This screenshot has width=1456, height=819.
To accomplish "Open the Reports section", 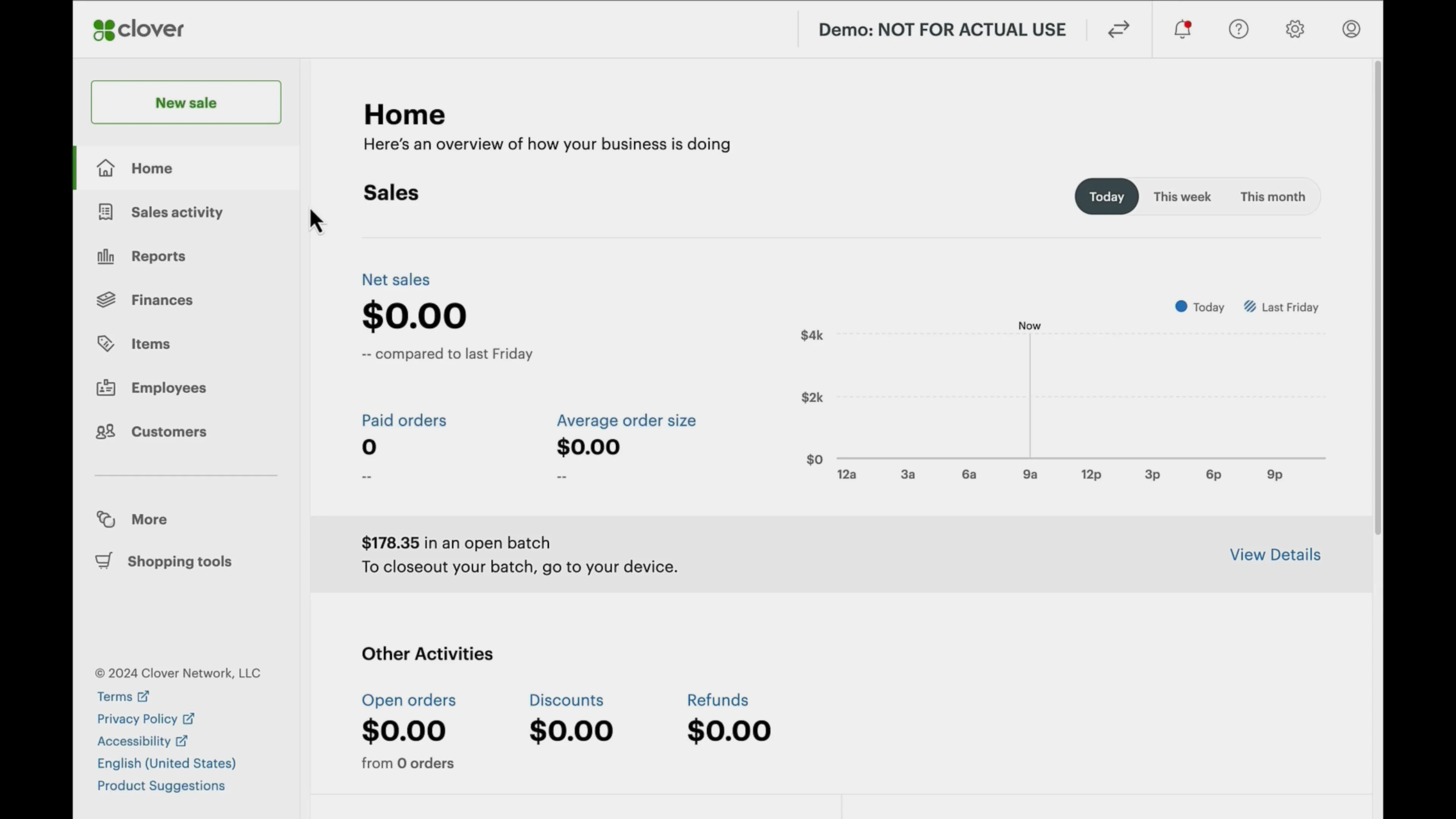I will click(187, 256).
